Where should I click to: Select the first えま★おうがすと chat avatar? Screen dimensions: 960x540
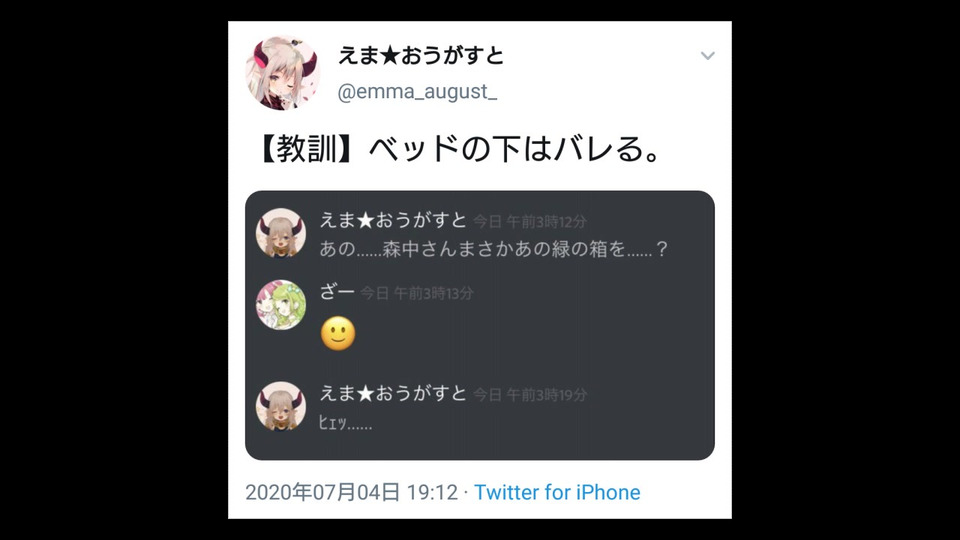coord(280,233)
